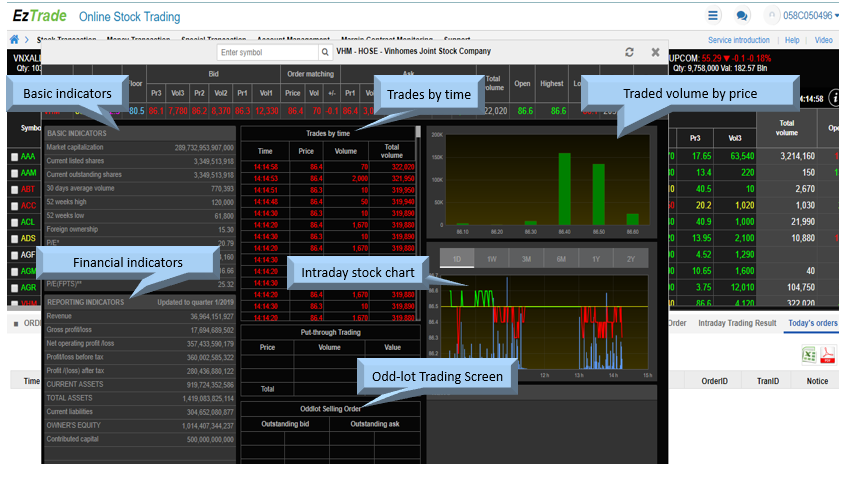Image resolution: width=846 pixels, height=495 pixels.
Task: Tick the checkbox next to AGR
Action: pos(13,287)
